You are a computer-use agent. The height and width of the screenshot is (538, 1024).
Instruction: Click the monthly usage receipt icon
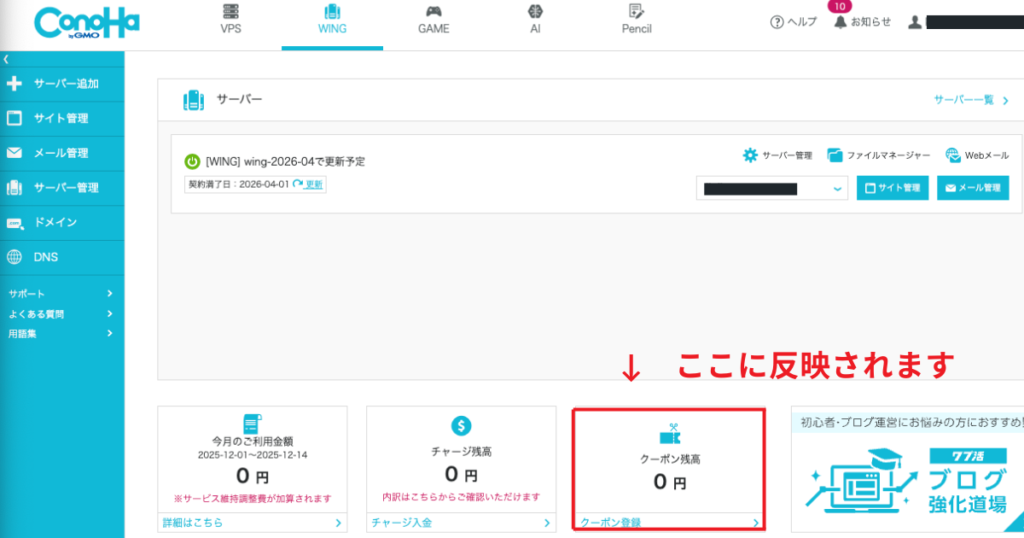tap(252, 424)
